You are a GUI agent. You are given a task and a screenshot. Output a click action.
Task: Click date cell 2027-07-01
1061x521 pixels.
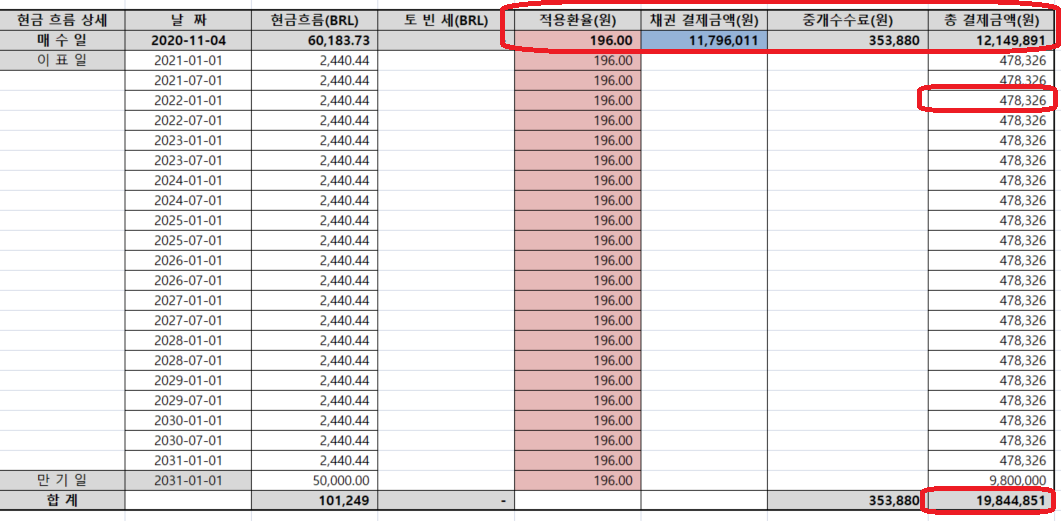(x=188, y=320)
